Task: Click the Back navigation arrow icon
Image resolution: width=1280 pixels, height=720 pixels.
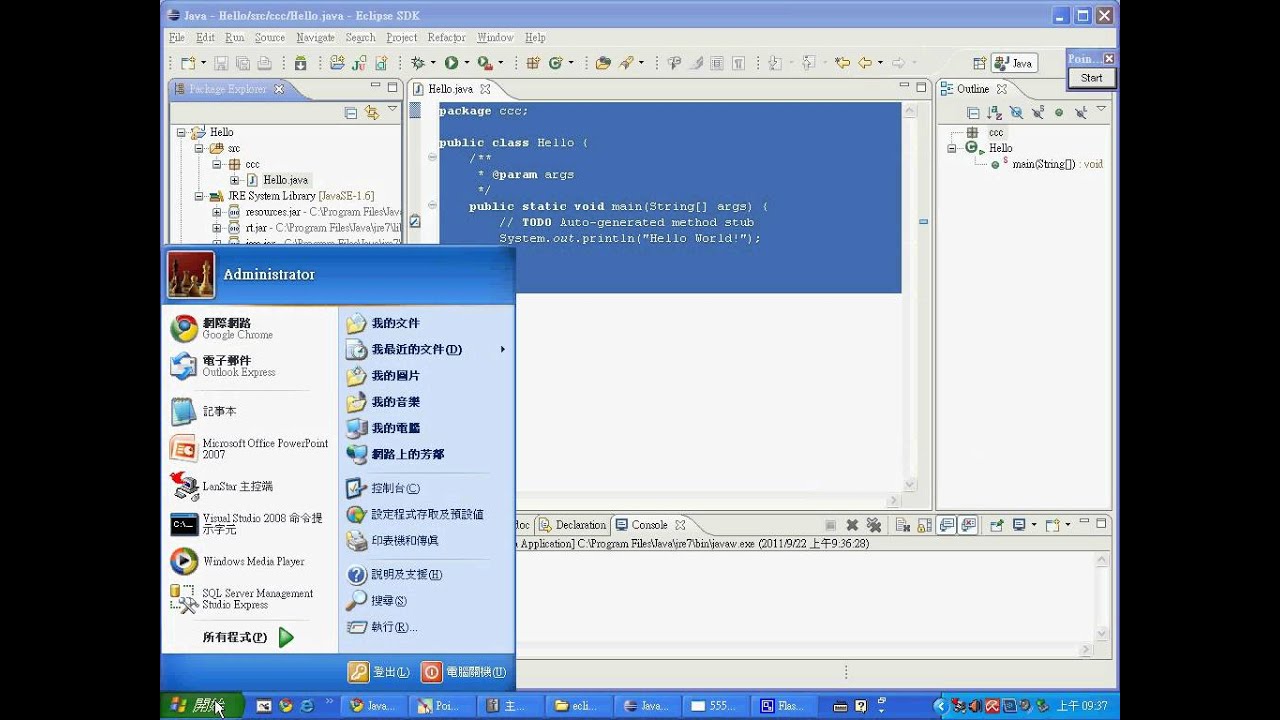Action: click(x=865, y=63)
